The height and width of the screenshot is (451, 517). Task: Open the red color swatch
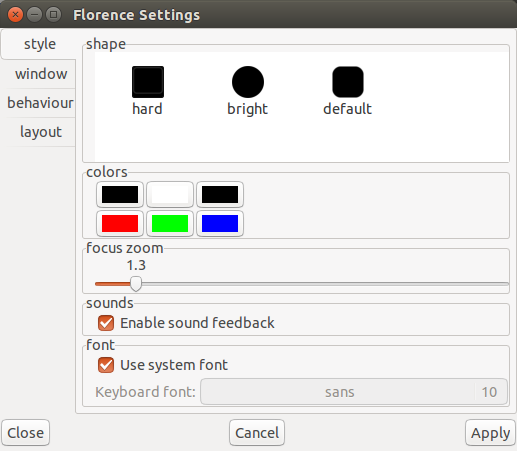(x=120, y=223)
